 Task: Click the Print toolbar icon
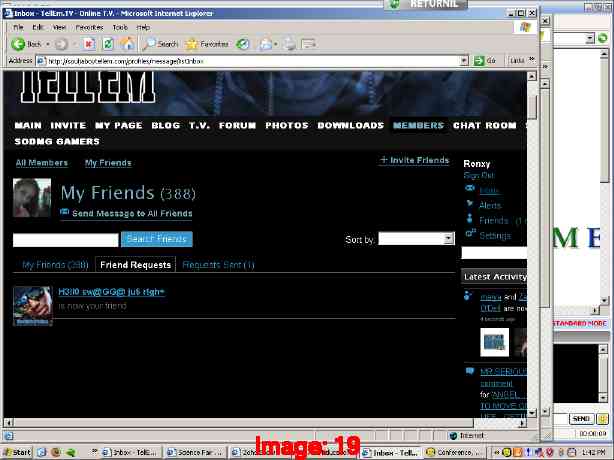[x=290, y=44]
